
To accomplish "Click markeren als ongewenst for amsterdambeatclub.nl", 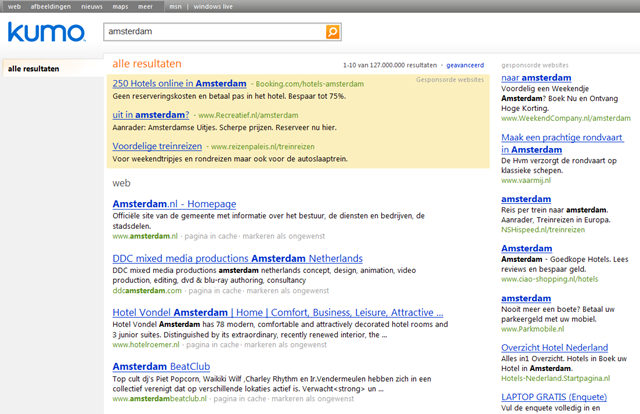I will 313,398.
